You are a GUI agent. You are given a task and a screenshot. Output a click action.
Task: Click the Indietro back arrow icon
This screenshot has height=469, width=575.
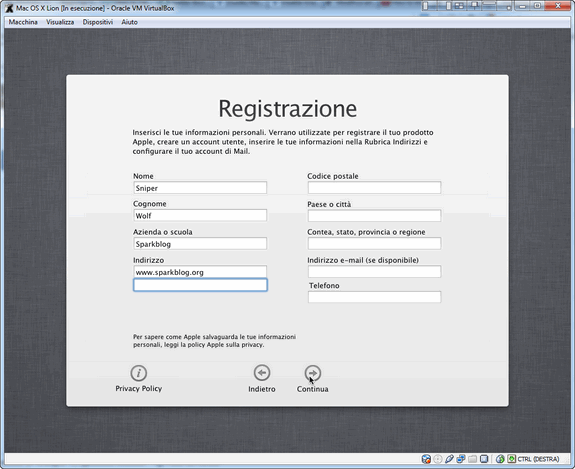pos(262,373)
